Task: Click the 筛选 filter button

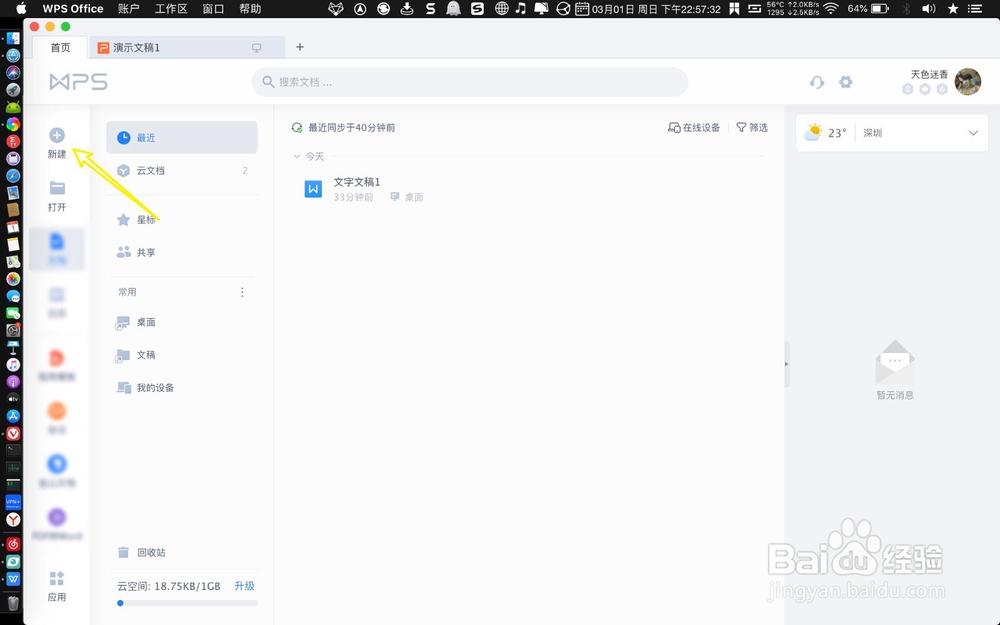Action: 753,128
